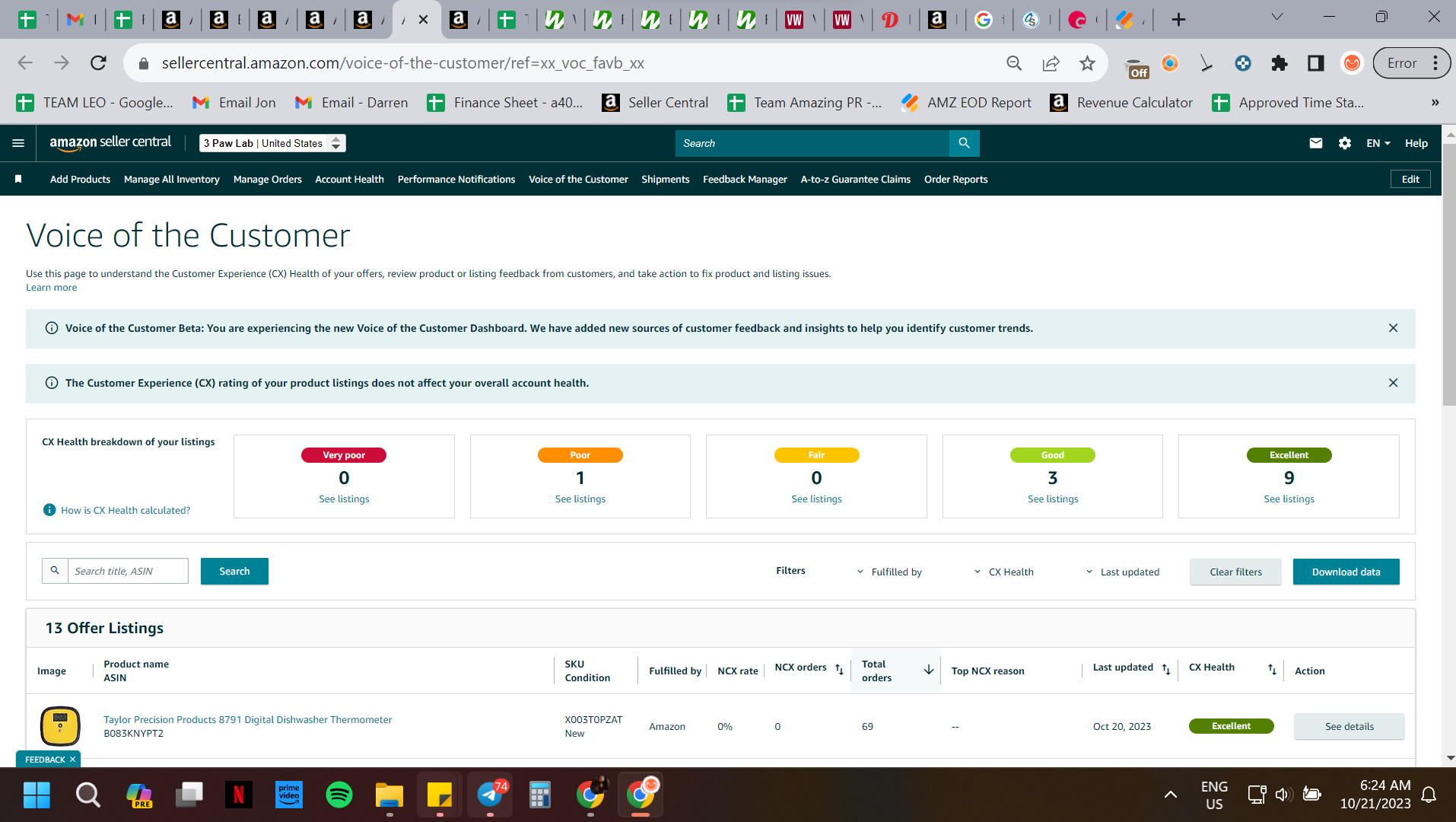Screen dimensions: 1456x822
Task: Click the search magnifier button in header
Action: click(x=964, y=143)
